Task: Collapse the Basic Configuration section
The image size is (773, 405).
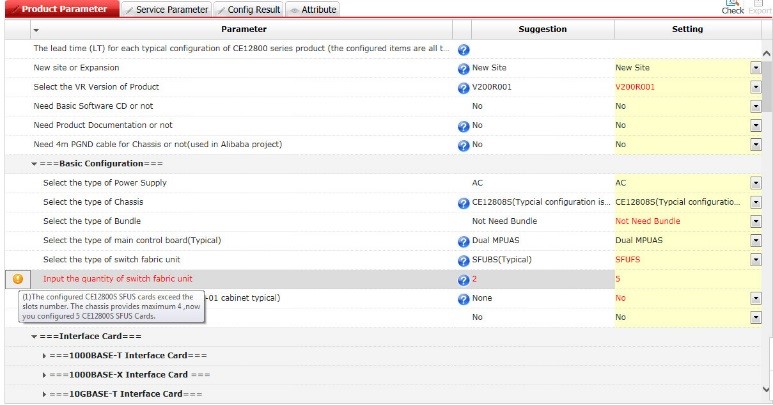Action: coord(34,164)
